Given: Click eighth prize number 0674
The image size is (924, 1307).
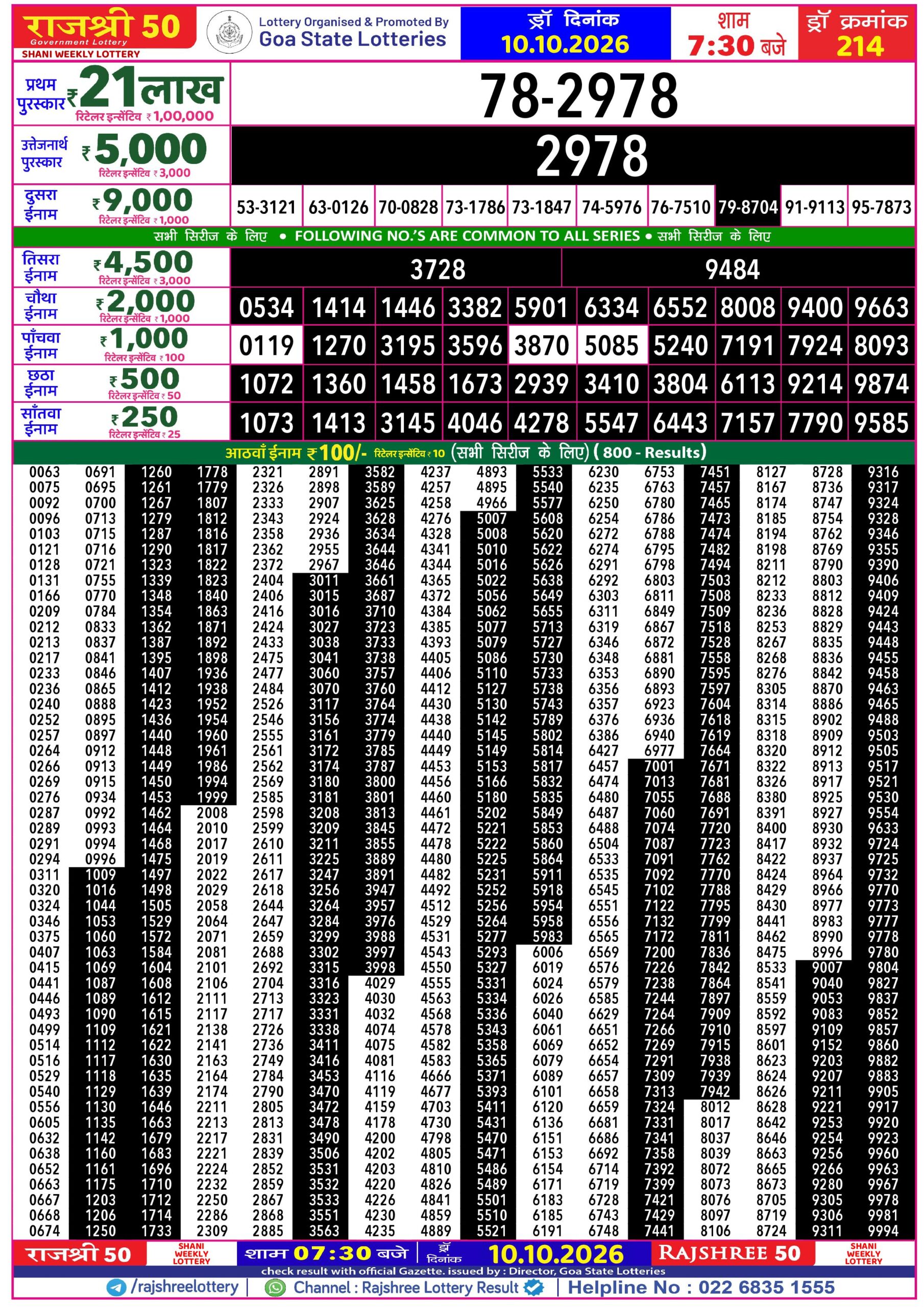Looking at the screenshot, I should coord(44,1230).
